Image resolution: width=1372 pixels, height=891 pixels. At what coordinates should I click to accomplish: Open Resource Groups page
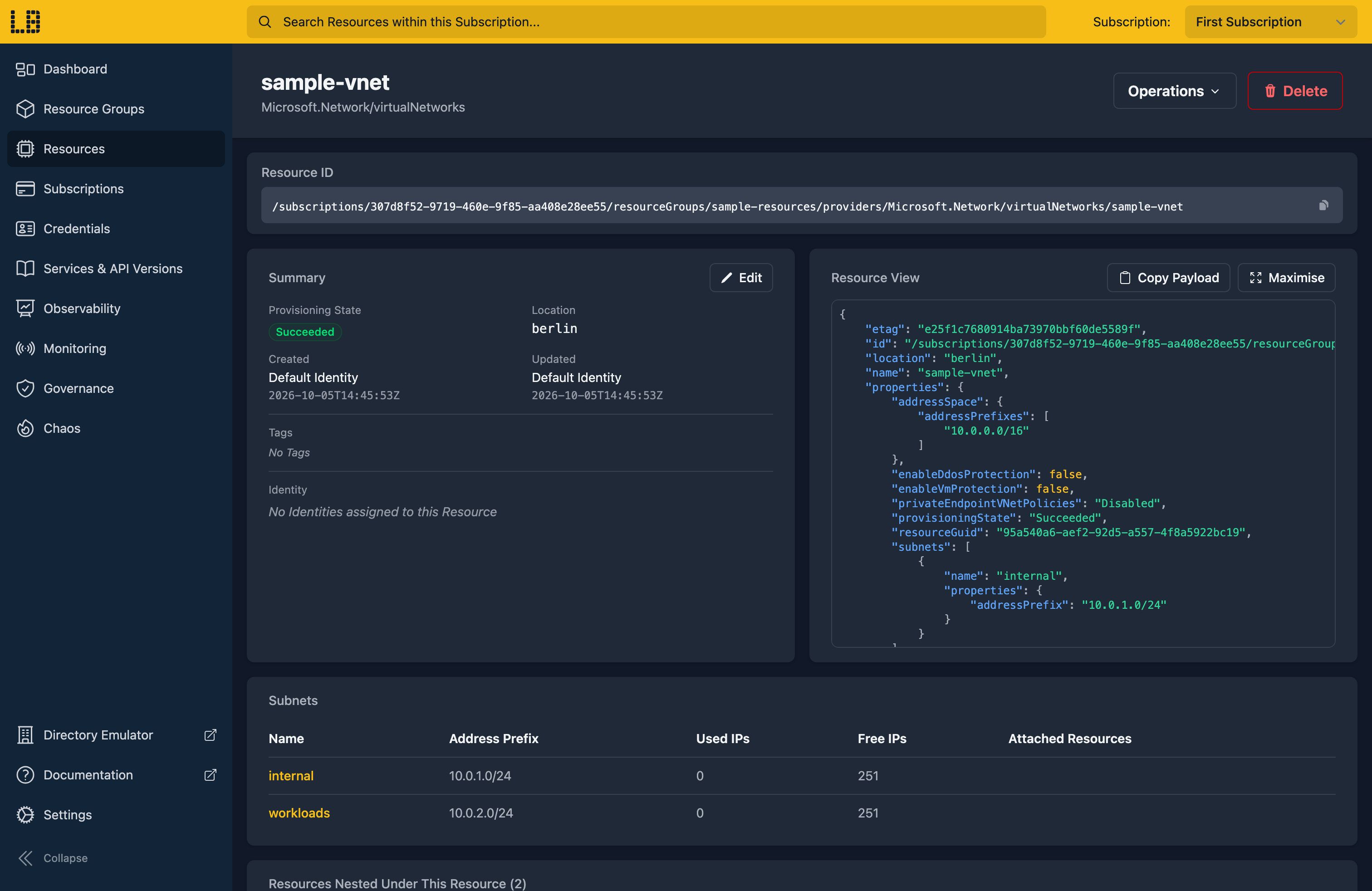116,109
